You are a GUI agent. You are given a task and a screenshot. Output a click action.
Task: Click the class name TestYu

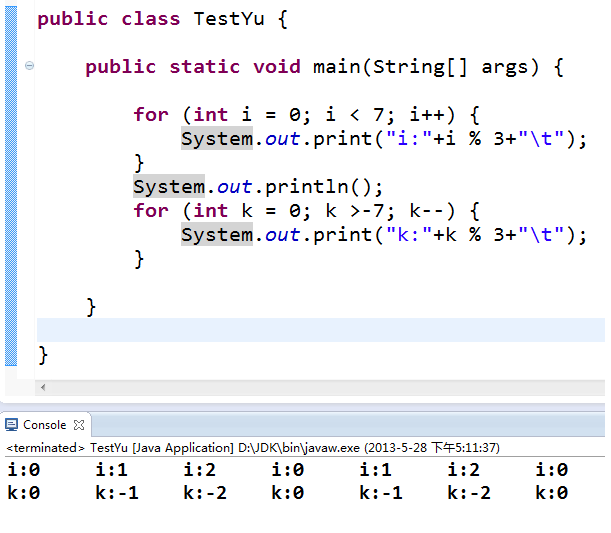click(x=229, y=19)
